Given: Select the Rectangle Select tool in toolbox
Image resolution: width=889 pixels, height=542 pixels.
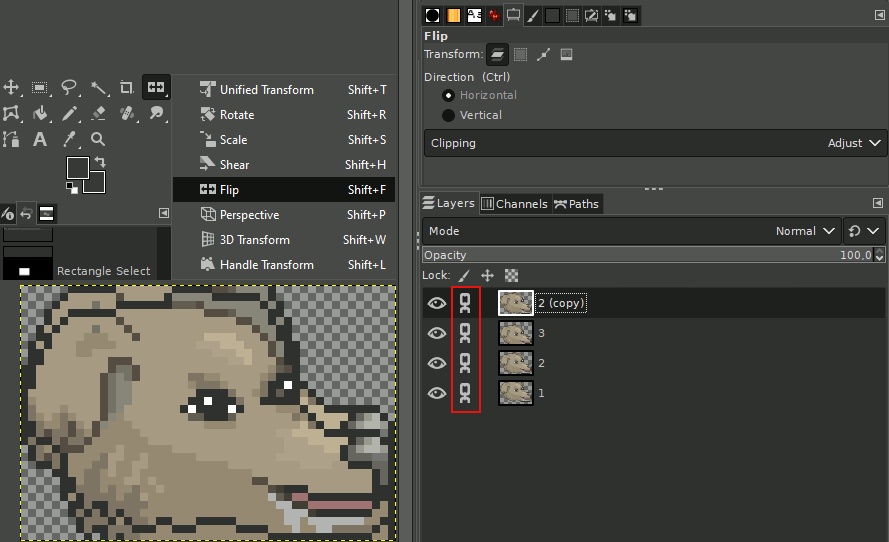Looking at the screenshot, I should click(x=40, y=87).
